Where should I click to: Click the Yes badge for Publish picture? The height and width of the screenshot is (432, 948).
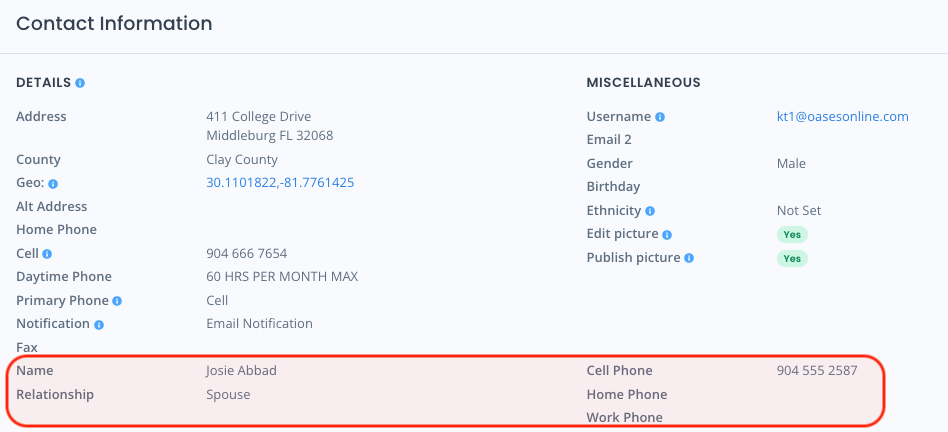[792, 259]
